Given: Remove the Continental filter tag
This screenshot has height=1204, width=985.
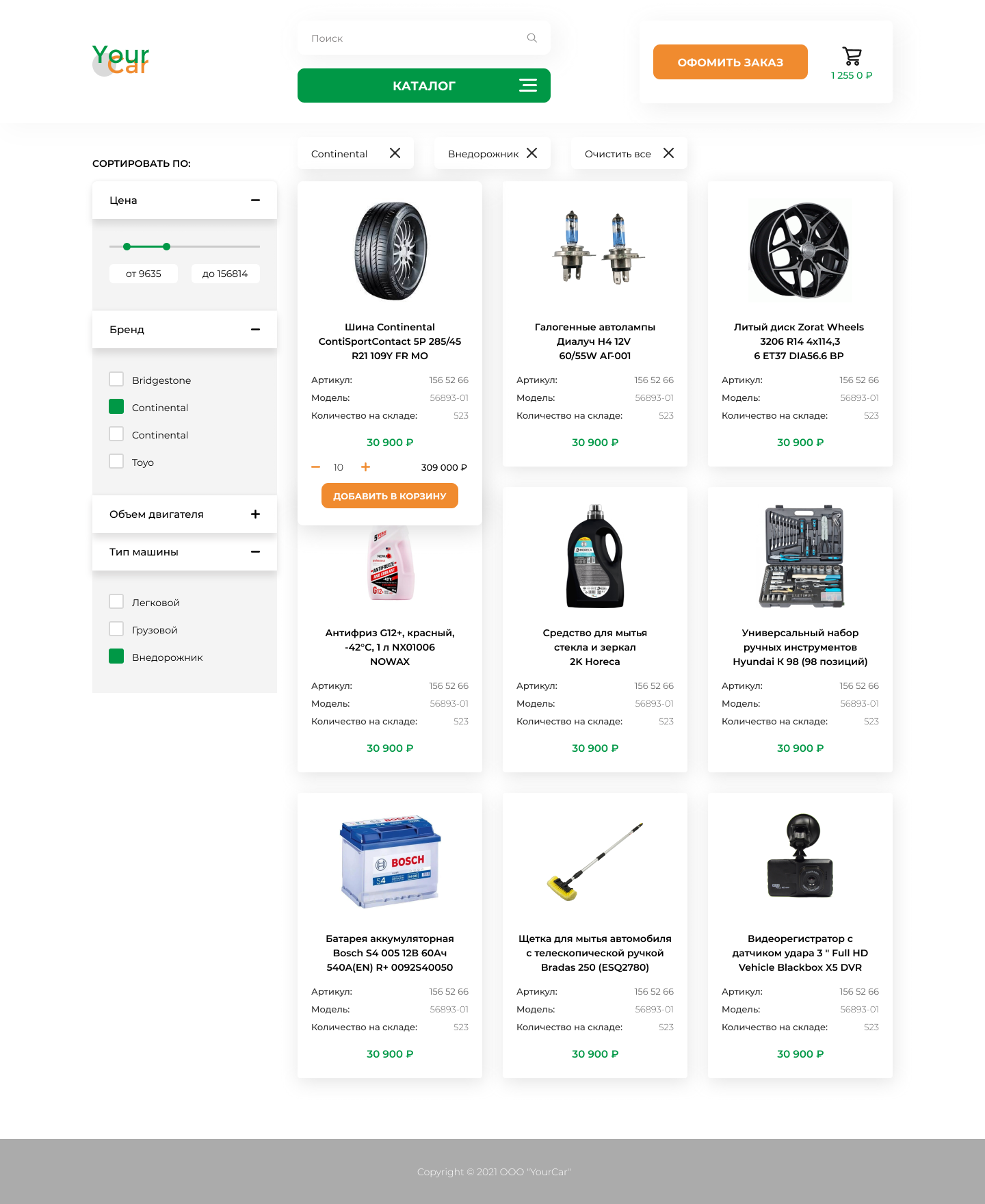Looking at the screenshot, I should [x=395, y=153].
